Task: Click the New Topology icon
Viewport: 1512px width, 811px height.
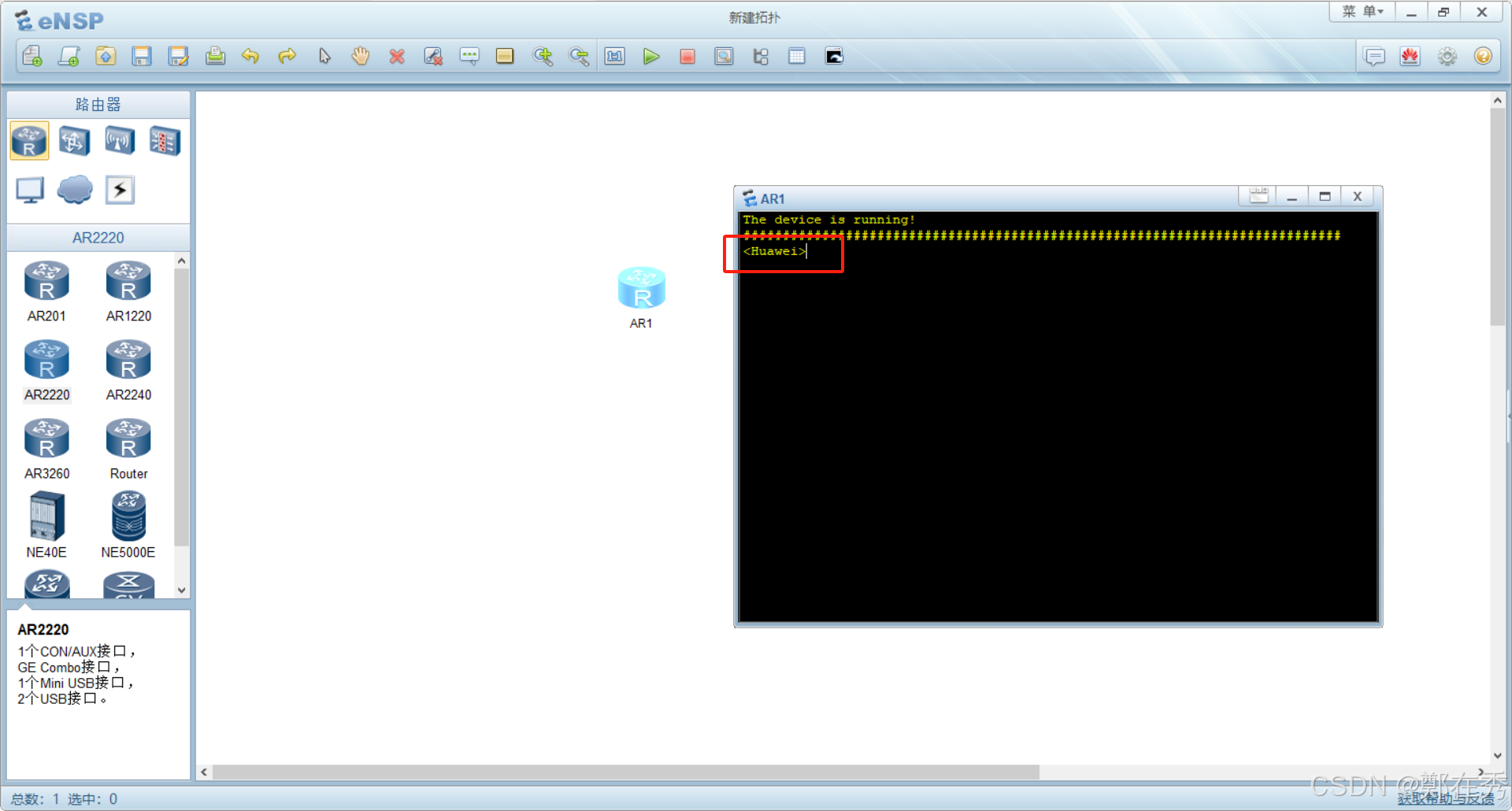Action: (x=32, y=57)
